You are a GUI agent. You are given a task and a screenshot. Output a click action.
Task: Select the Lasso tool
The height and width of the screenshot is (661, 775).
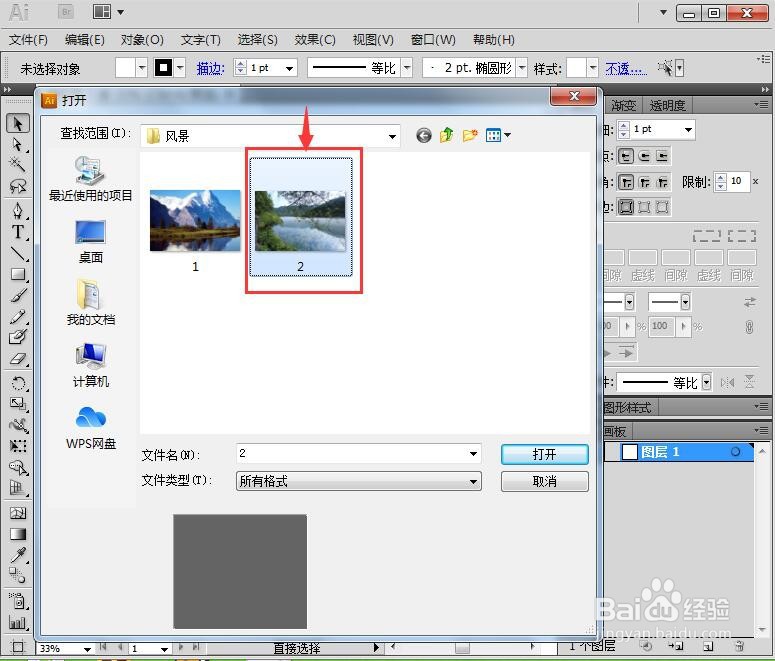pyautogui.click(x=18, y=186)
